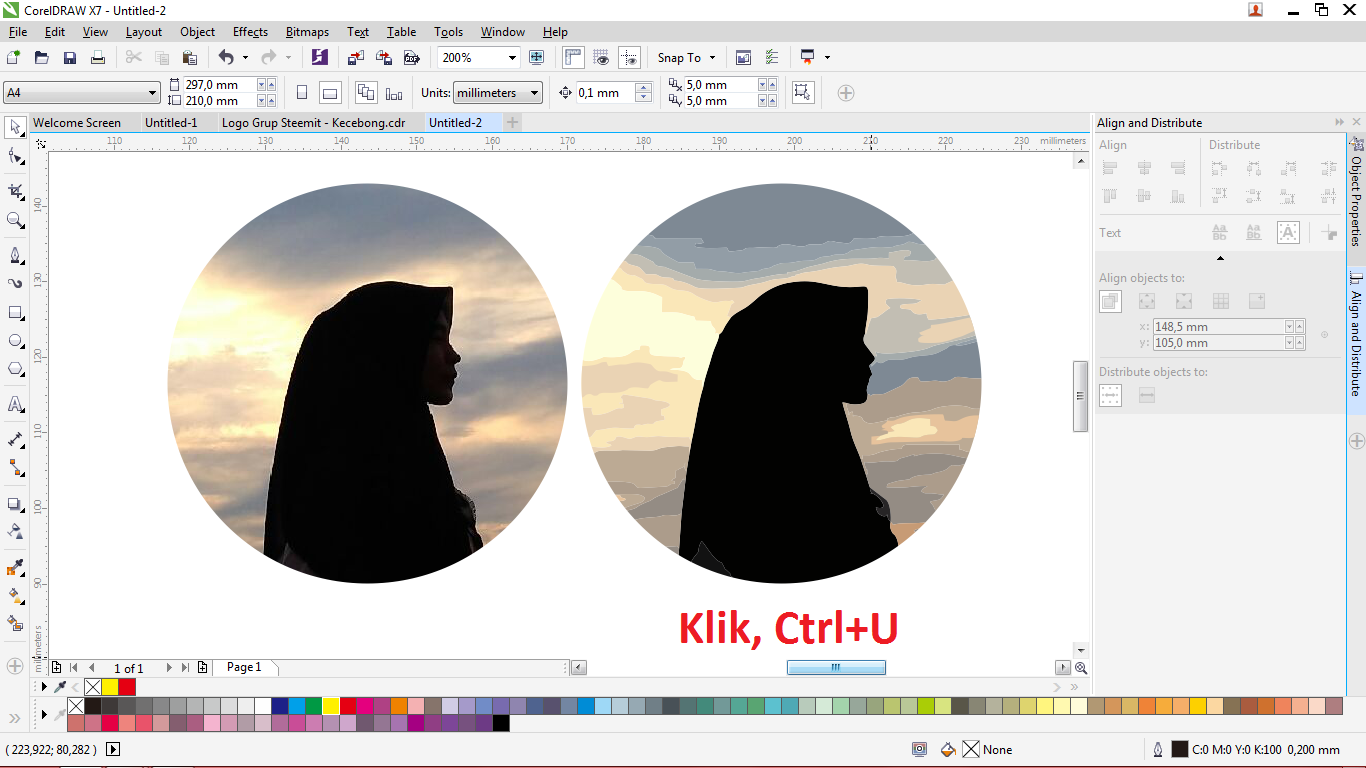This screenshot has width=1366, height=768.
Task: Activate the Text tool
Action: 15,405
